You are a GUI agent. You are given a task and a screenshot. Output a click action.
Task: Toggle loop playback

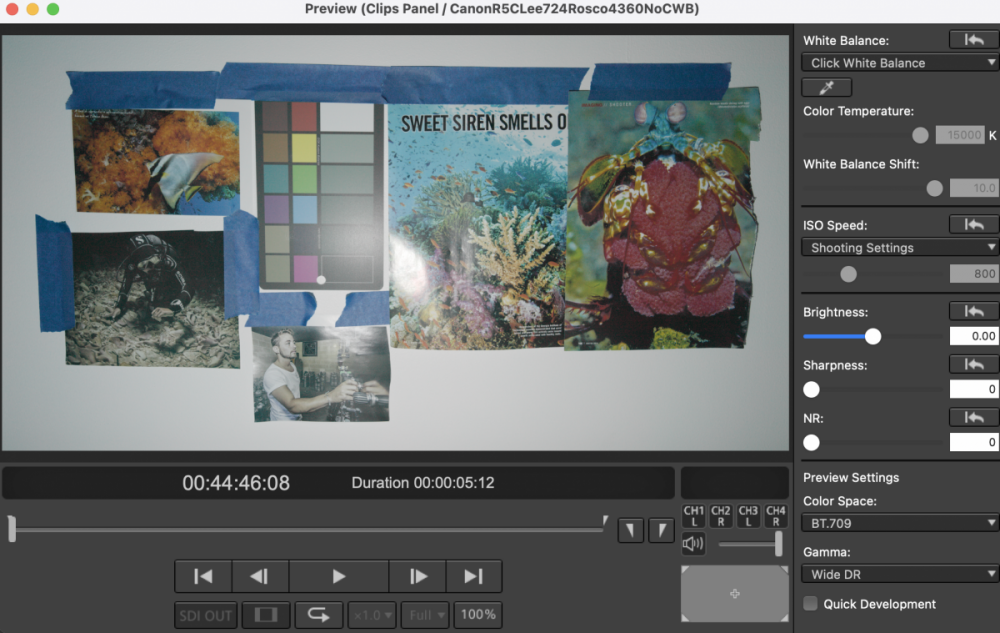tap(318, 615)
